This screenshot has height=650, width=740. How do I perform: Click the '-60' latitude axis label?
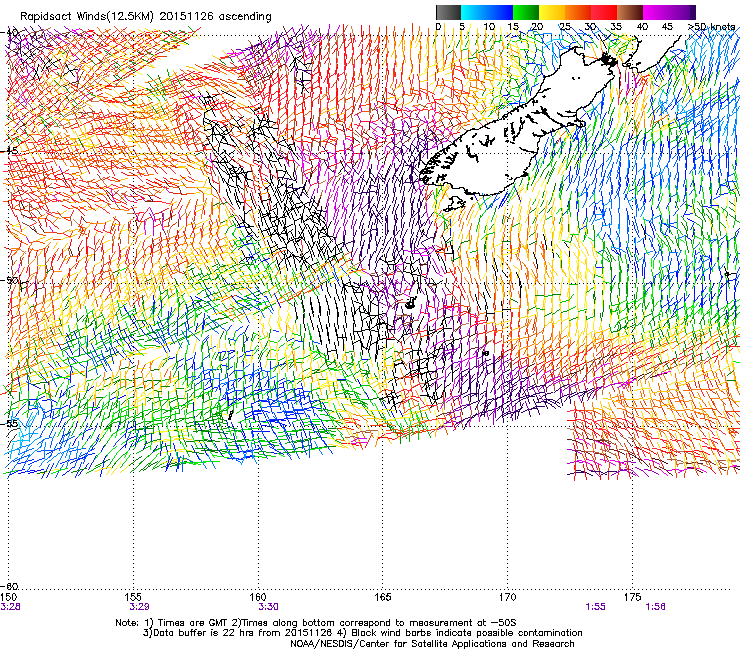10,586
